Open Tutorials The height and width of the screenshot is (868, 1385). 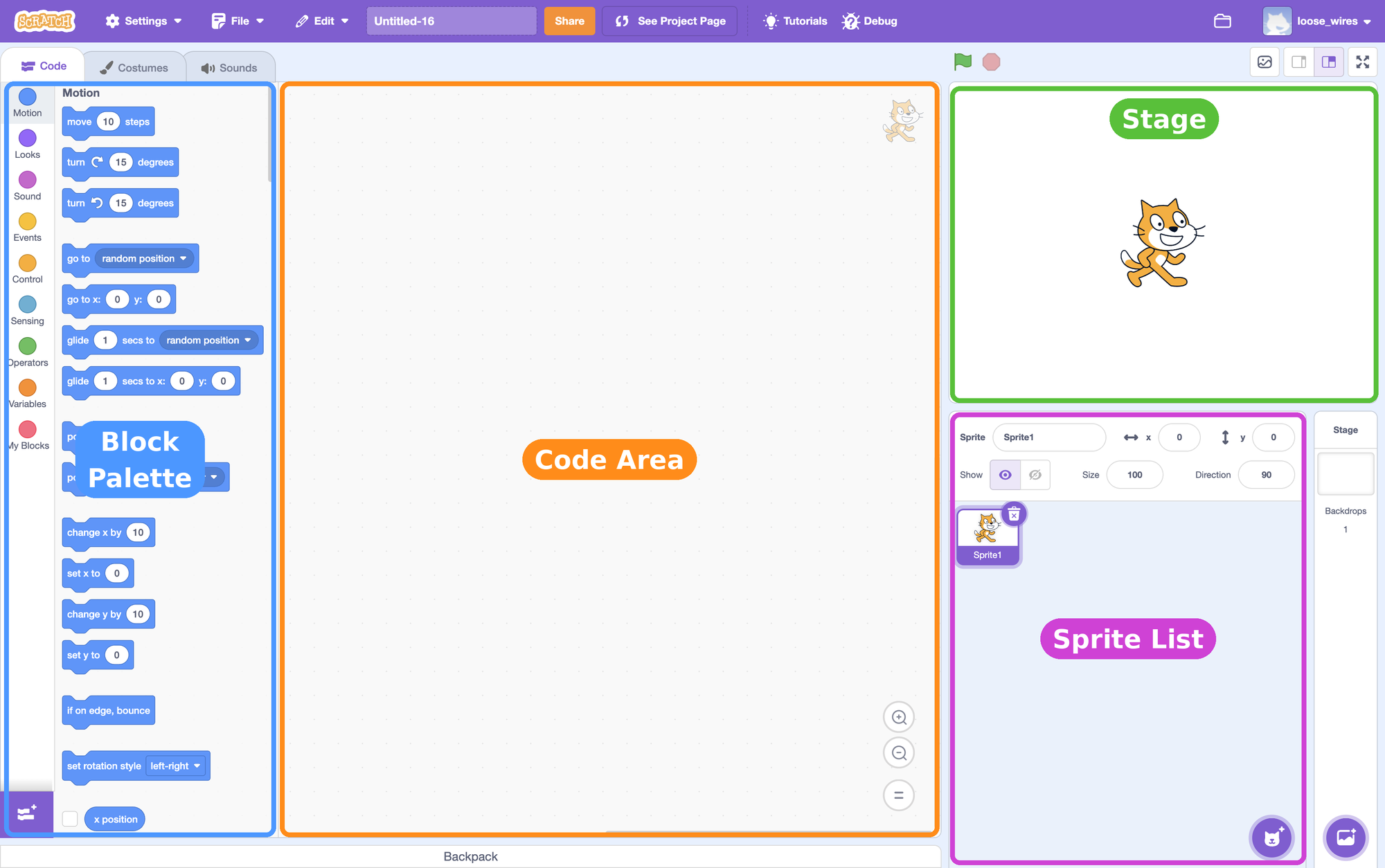795,21
